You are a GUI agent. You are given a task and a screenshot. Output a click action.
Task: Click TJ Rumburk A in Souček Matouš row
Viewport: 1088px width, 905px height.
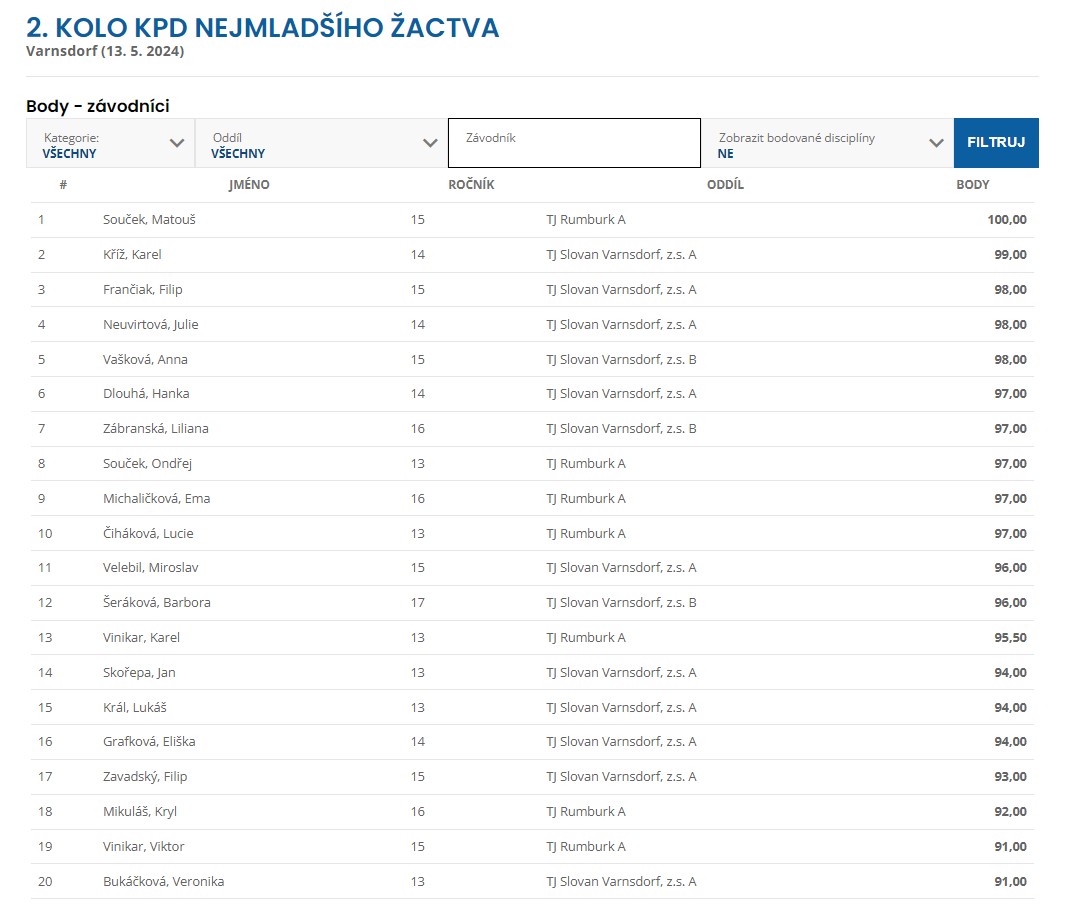[586, 220]
